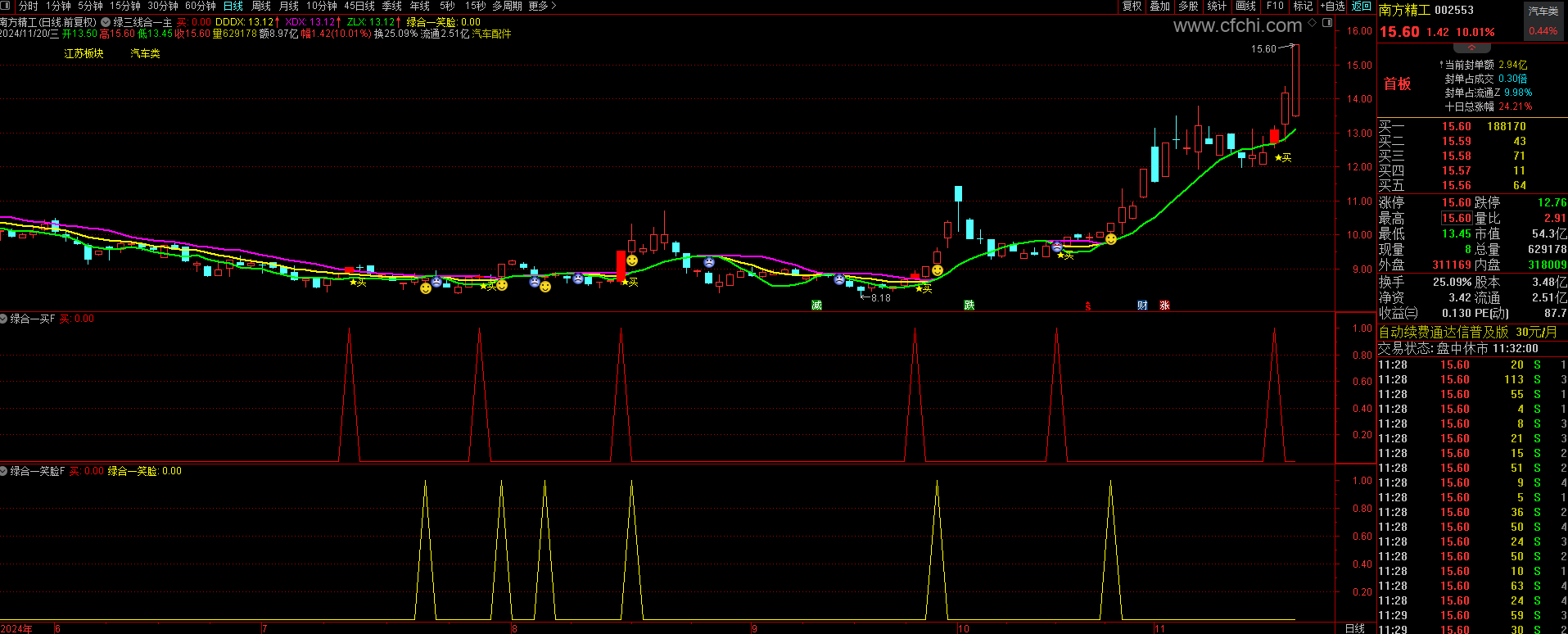Open indicator menu for 绿合一买F panel
Viewport: 1568px width, 634px height.
[x=4, y=319]
